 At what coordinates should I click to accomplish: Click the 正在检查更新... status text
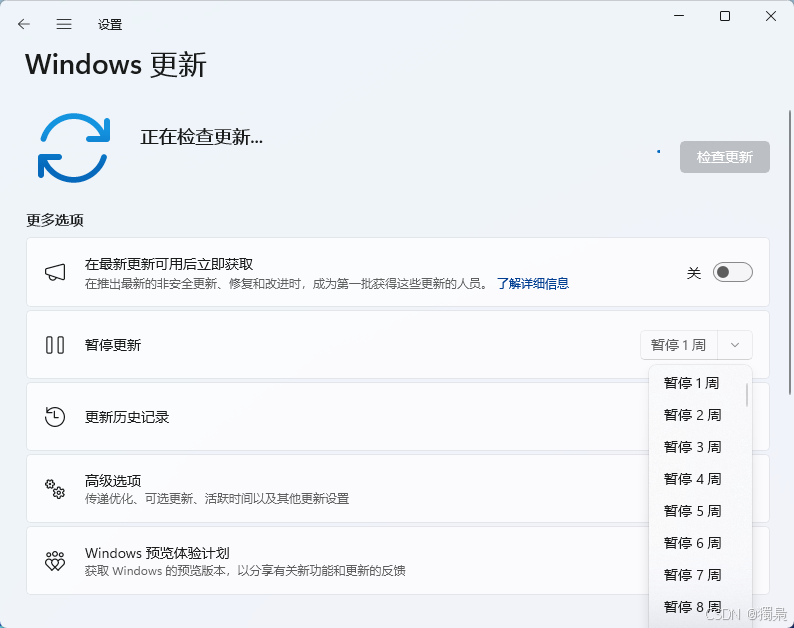coord(202,137)
